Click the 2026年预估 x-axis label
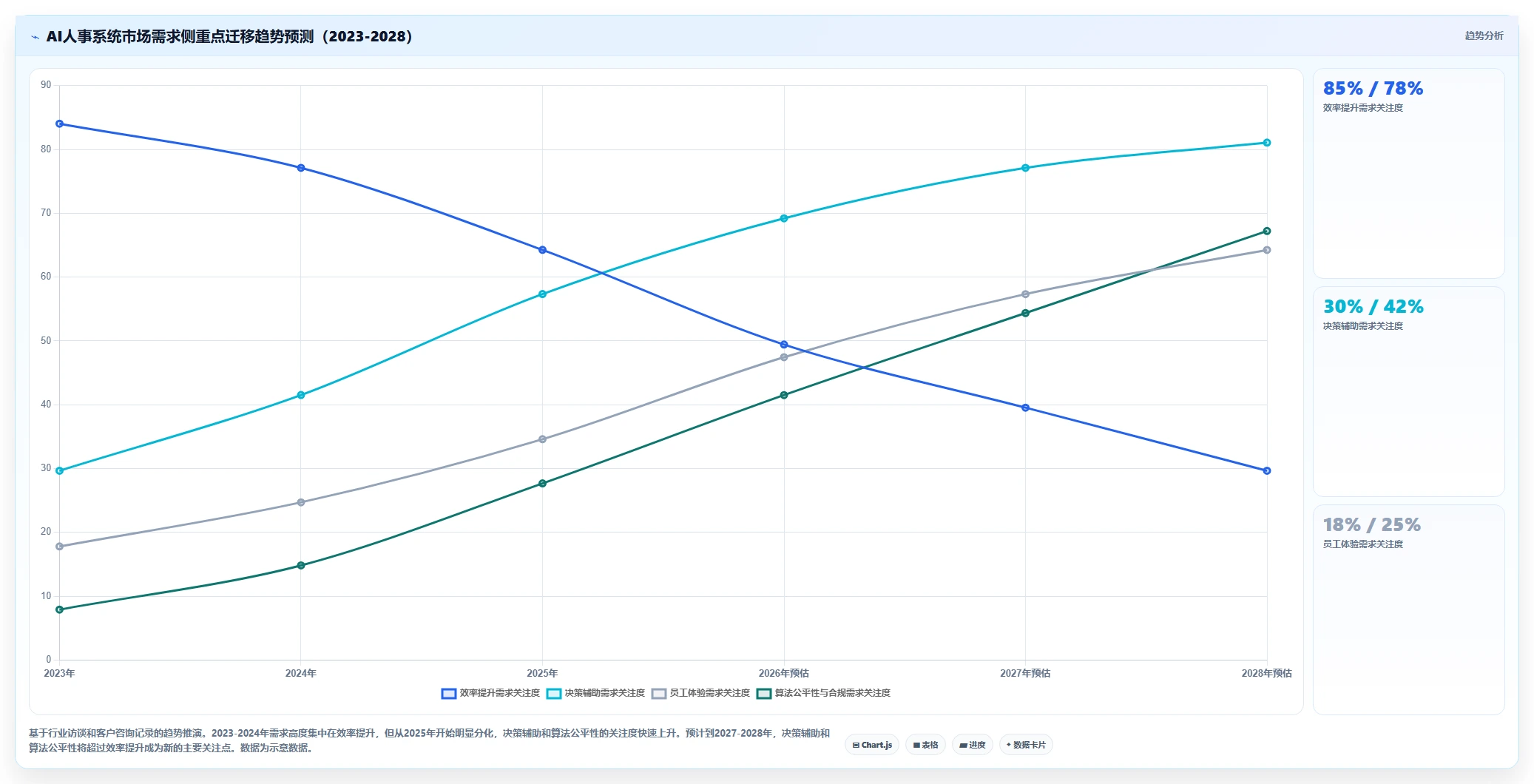This screenshot has height=784, width=1534. (784, 673)
